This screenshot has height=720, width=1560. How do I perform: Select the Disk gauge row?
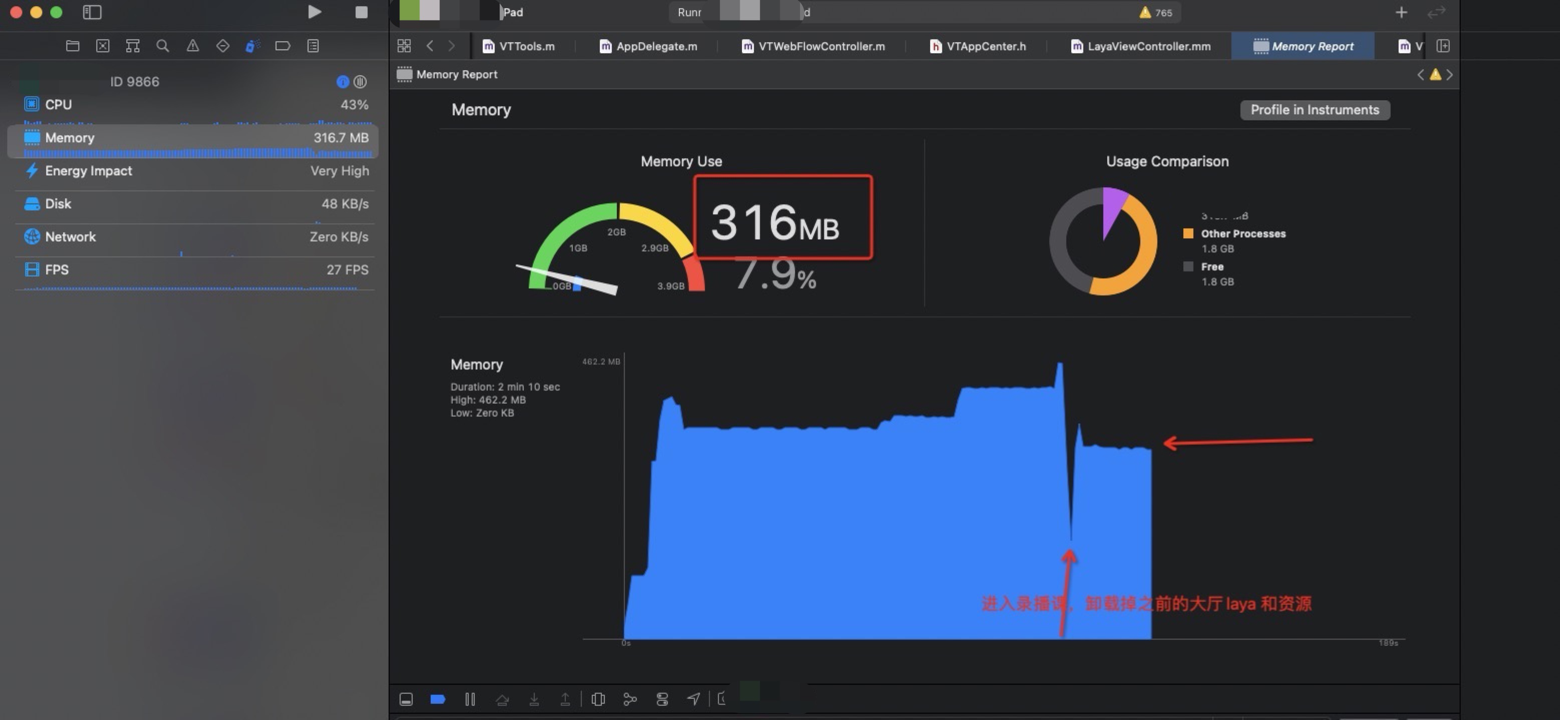tap(195, 205)
